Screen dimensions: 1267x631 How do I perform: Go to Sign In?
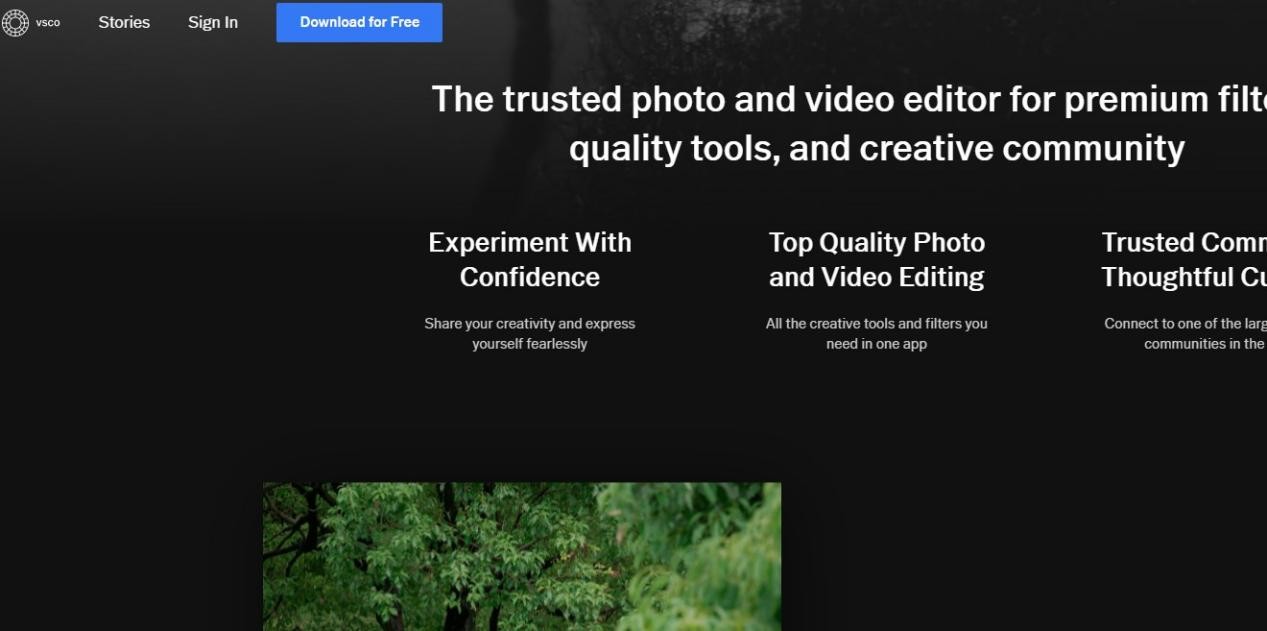[x=213, y=22]
